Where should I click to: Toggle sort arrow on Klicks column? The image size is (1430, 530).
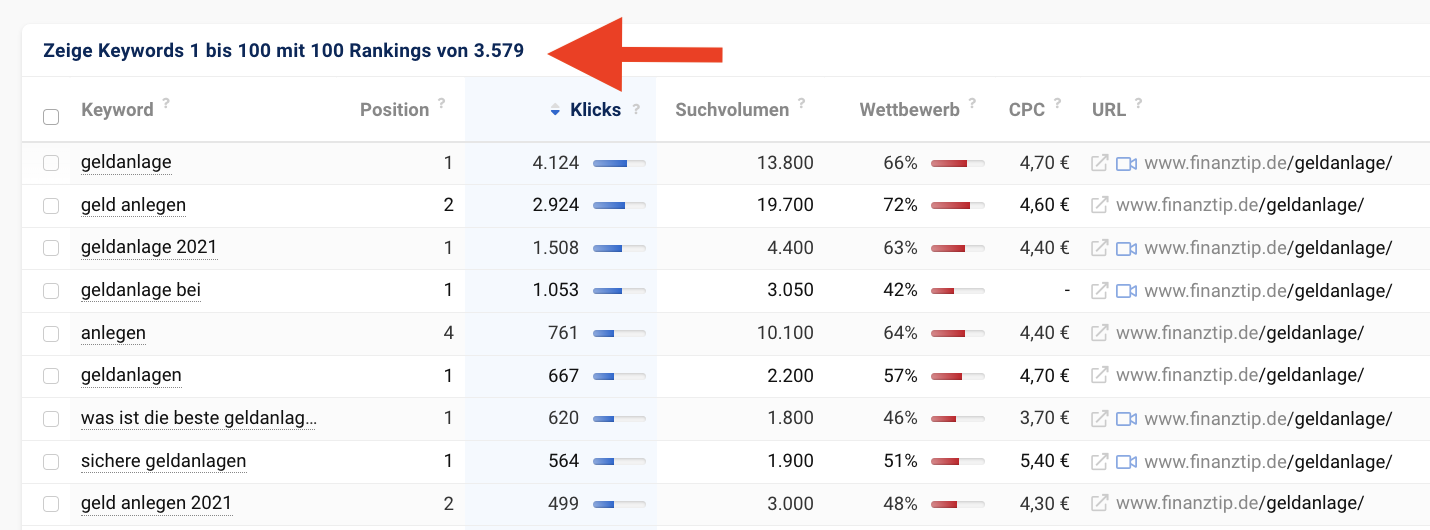[556, 111]
